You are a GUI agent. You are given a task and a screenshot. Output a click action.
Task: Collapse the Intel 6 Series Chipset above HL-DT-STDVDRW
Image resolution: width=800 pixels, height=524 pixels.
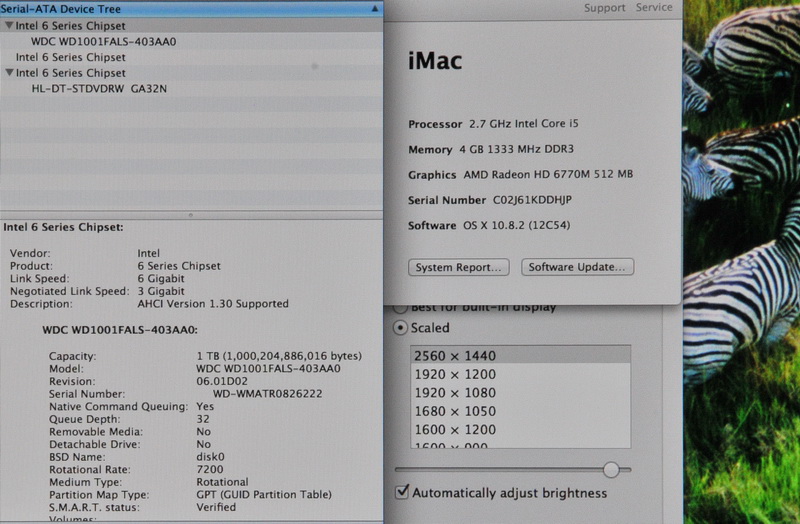pos(9,73)
